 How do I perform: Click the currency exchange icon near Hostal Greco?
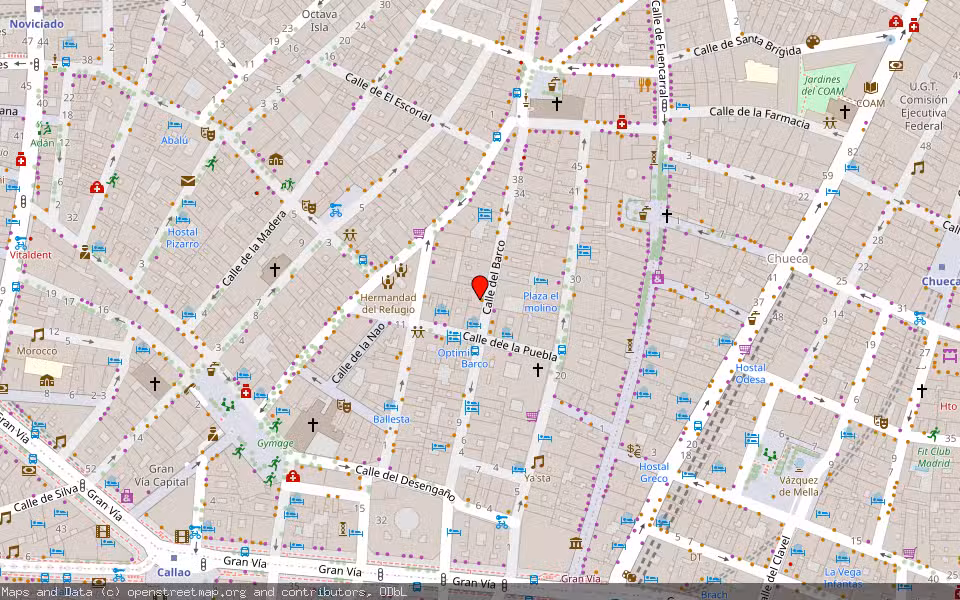click(634, 451)
